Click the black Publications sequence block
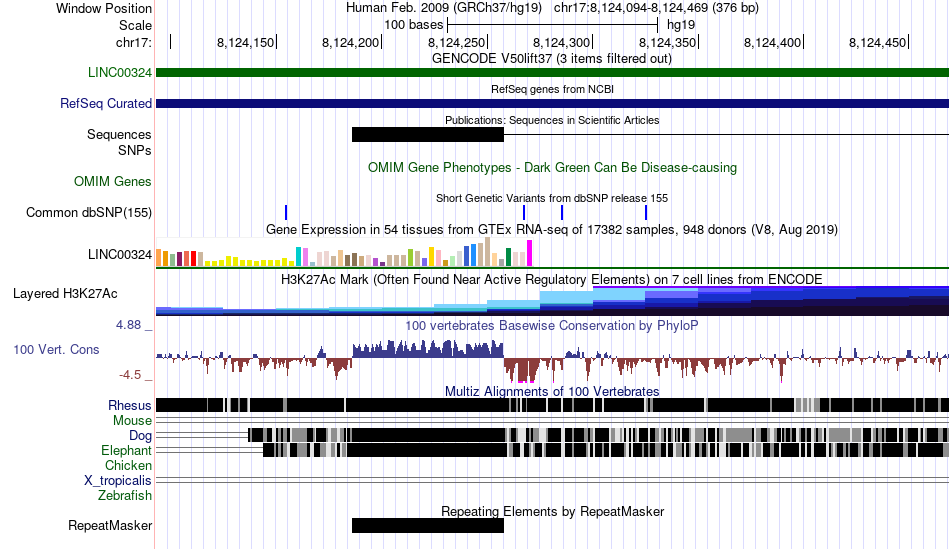 (428, 135)
